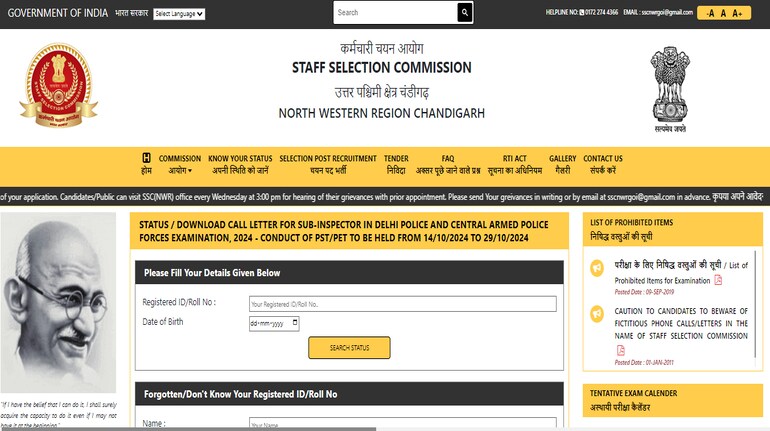
Task: Click the Registered ID/Roll No input field
Action: tap(401, 303)
